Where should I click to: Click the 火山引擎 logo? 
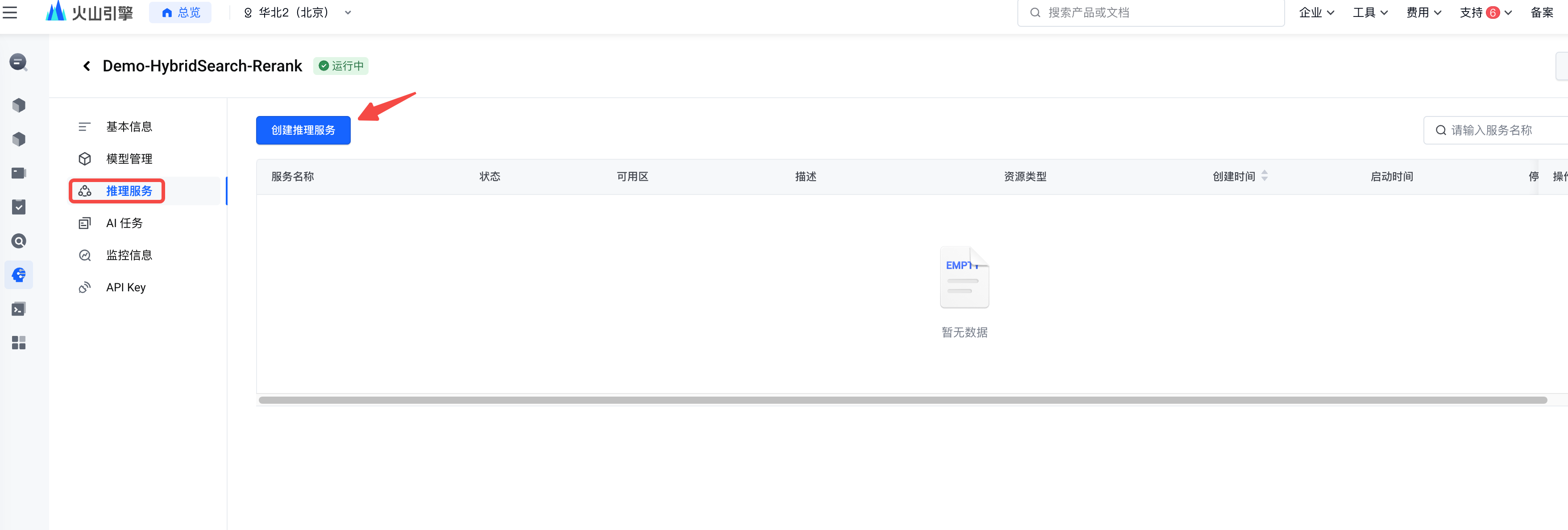pyautogui.click(x=90, y=12)
